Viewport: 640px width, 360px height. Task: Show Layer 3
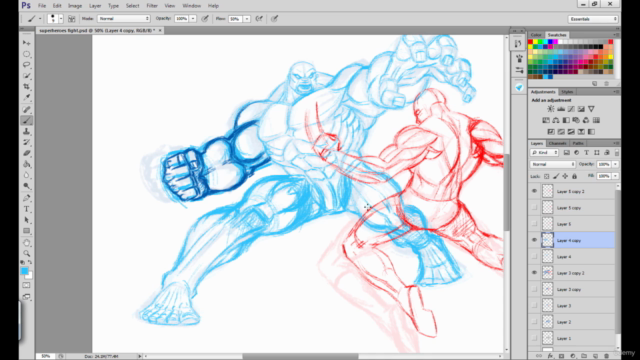tap(534, 305)
